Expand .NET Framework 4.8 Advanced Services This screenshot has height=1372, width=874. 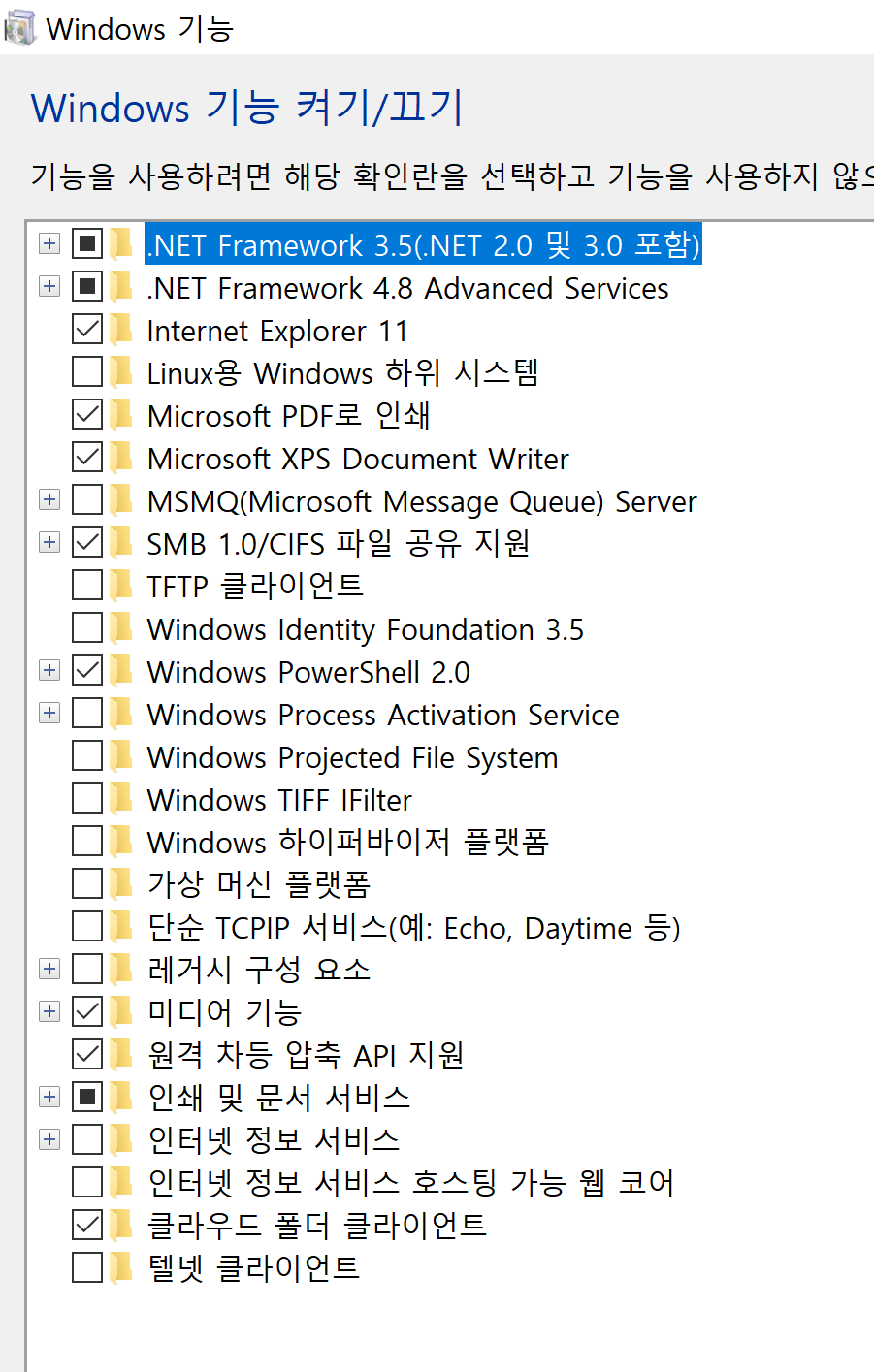[49, 286]
